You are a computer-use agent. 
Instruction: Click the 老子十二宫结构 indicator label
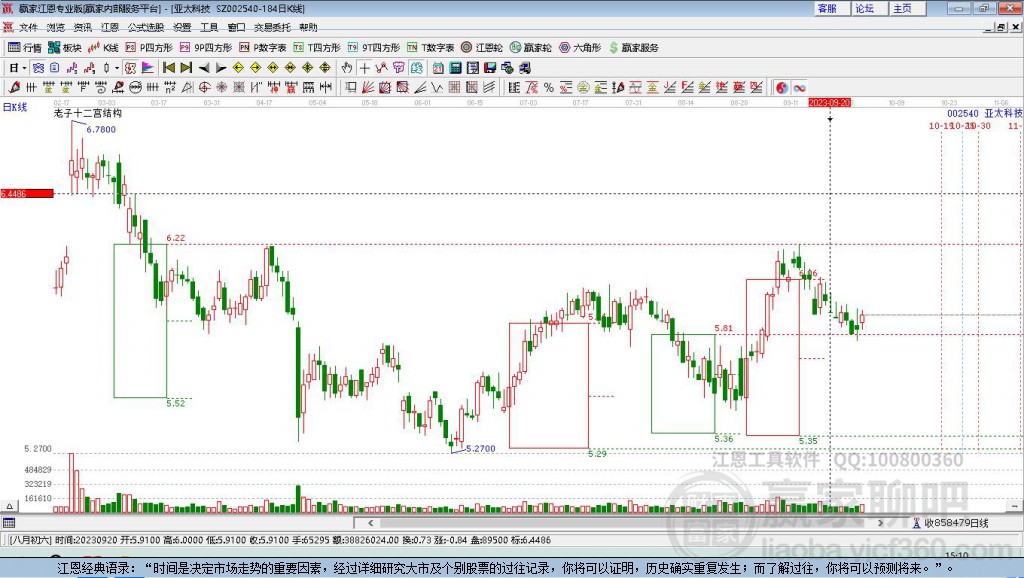(88, 113)
